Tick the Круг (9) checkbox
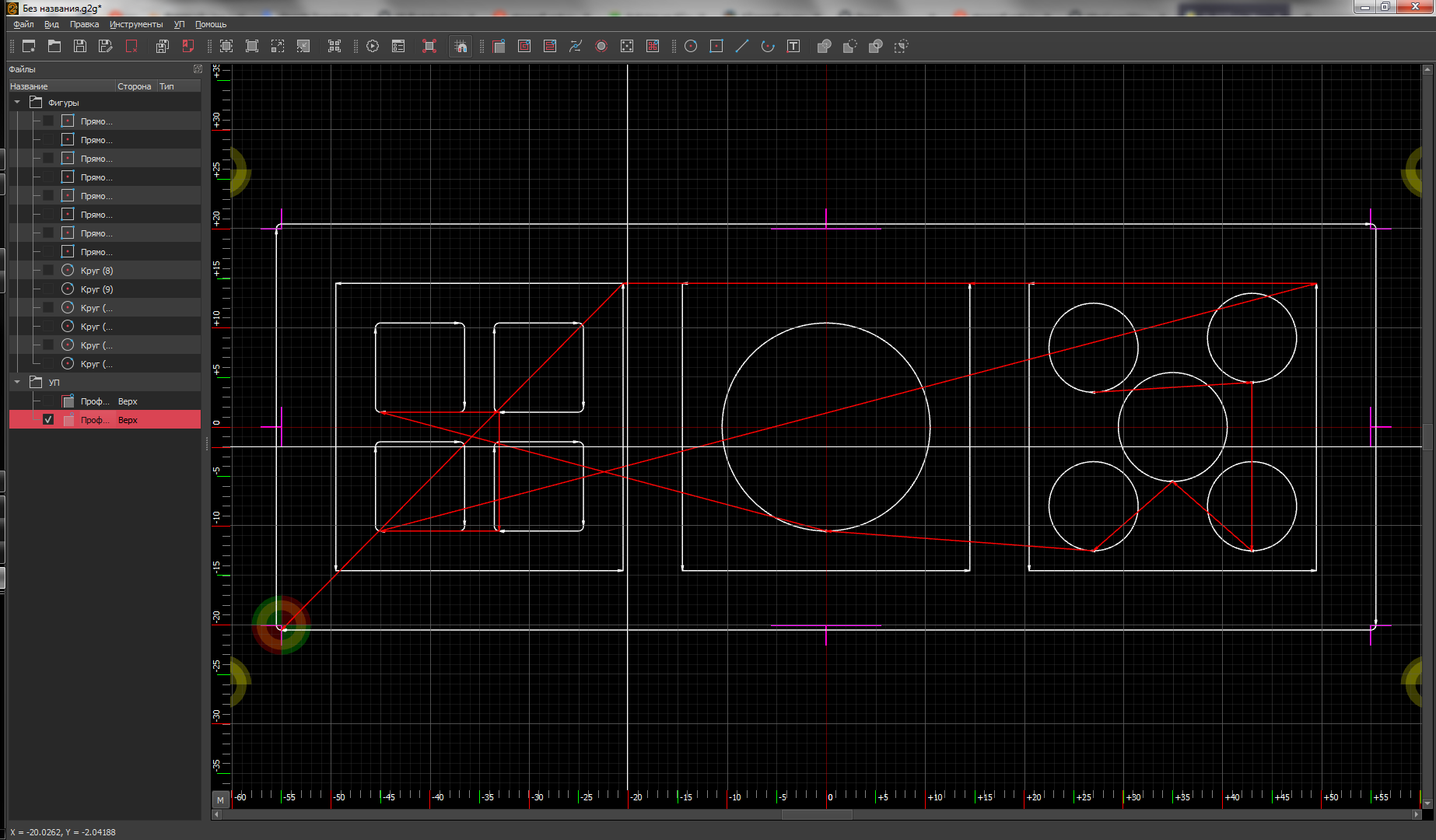The image size is (1436, 840). tap(48, 289)
